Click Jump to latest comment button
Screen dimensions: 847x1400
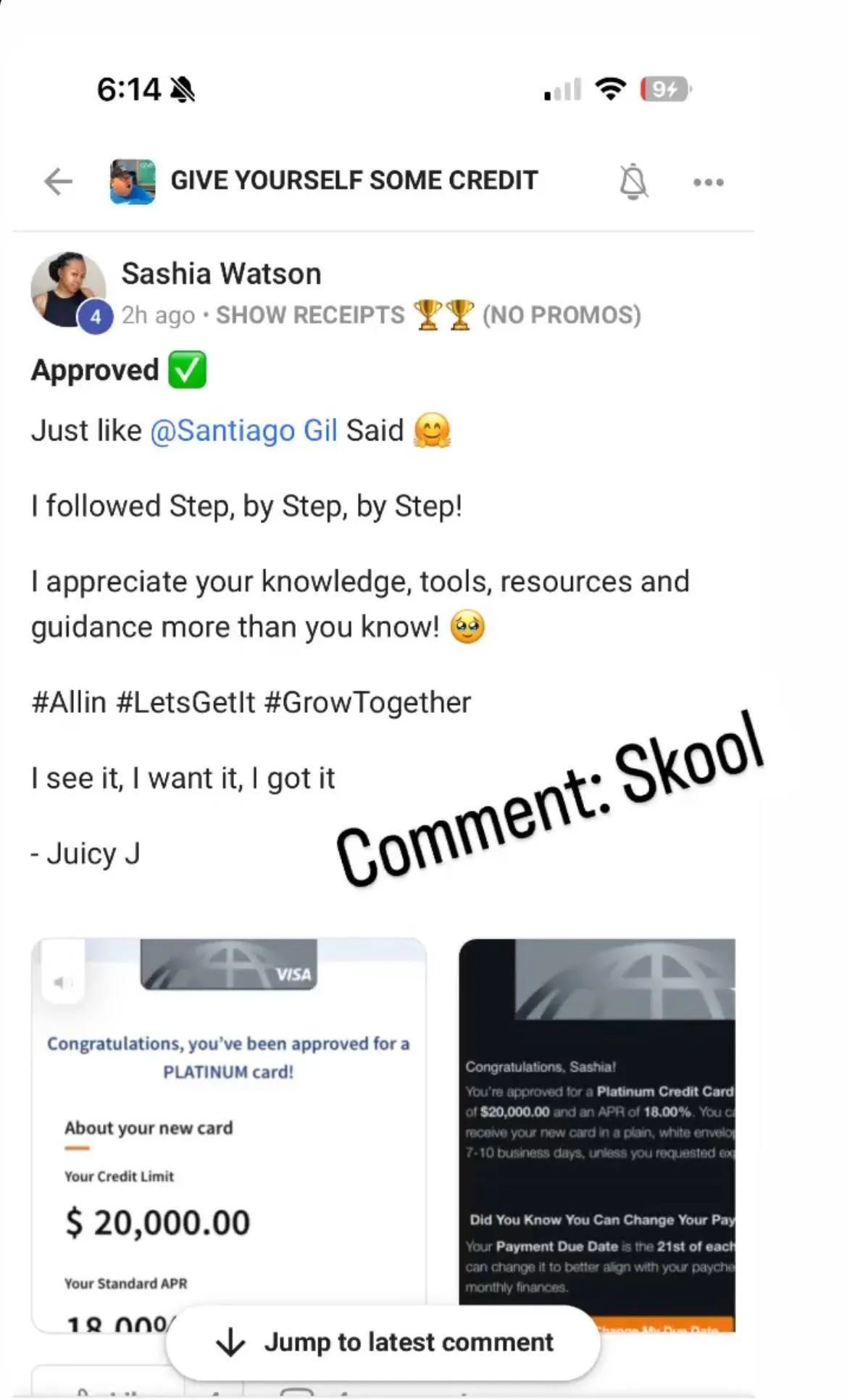[383, 1342]
